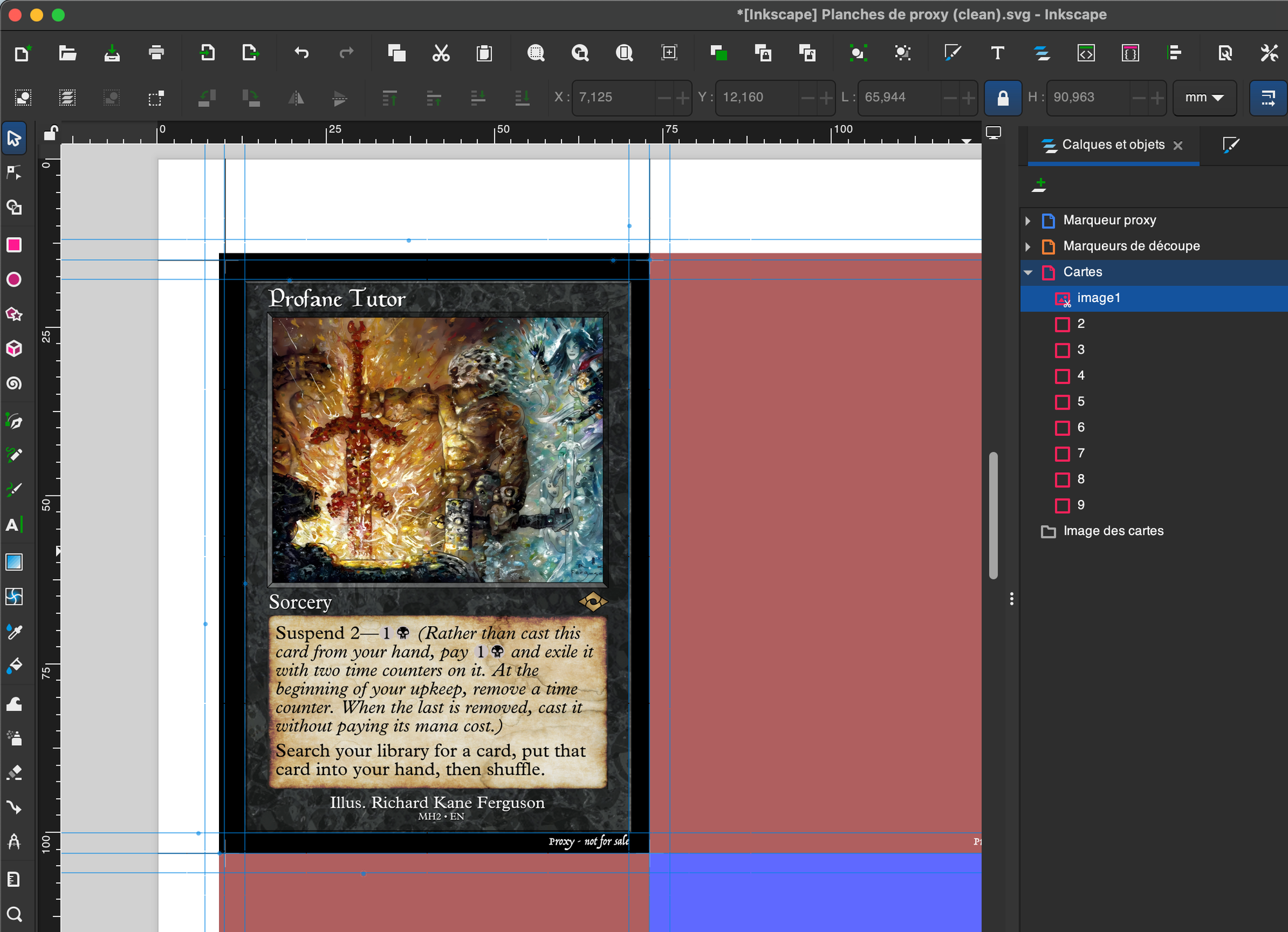1288x932 pixels.
Task: Toggle visibility checkbox of layer 2
Action: (1063, 324)
